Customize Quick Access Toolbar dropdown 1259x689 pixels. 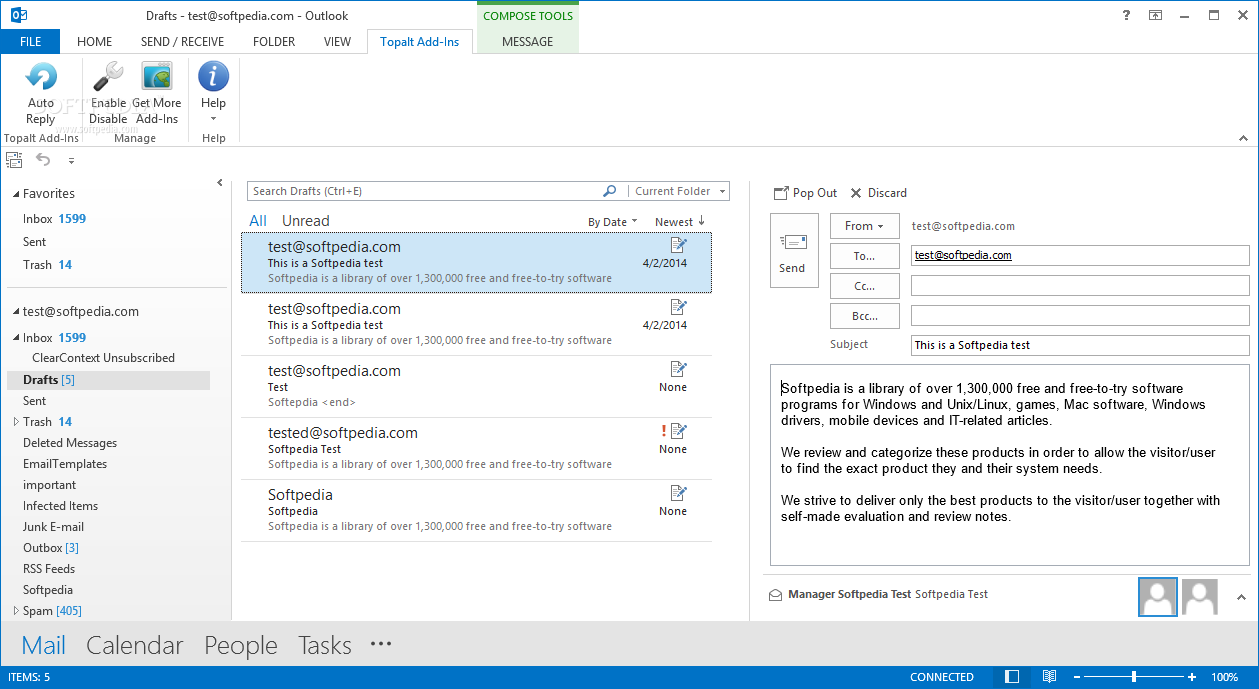pyautogui.click(x=71, y=160)
